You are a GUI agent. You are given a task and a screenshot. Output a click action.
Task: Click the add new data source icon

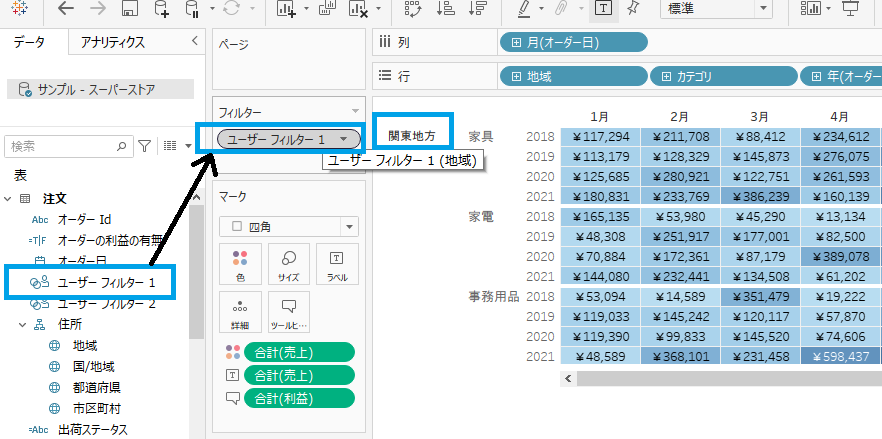(162, 9)
